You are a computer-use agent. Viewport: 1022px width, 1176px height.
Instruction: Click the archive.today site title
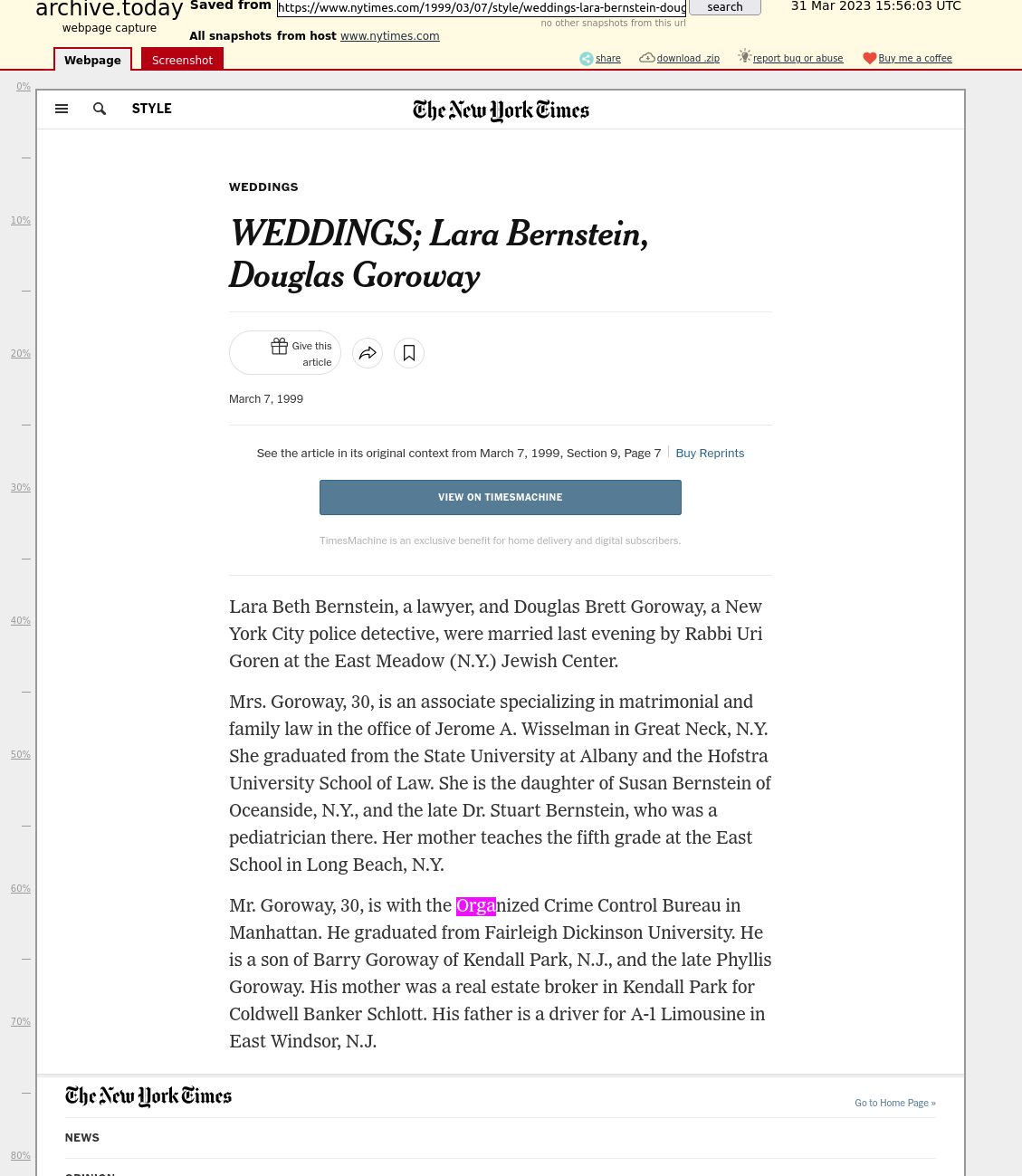click(110, 9)
